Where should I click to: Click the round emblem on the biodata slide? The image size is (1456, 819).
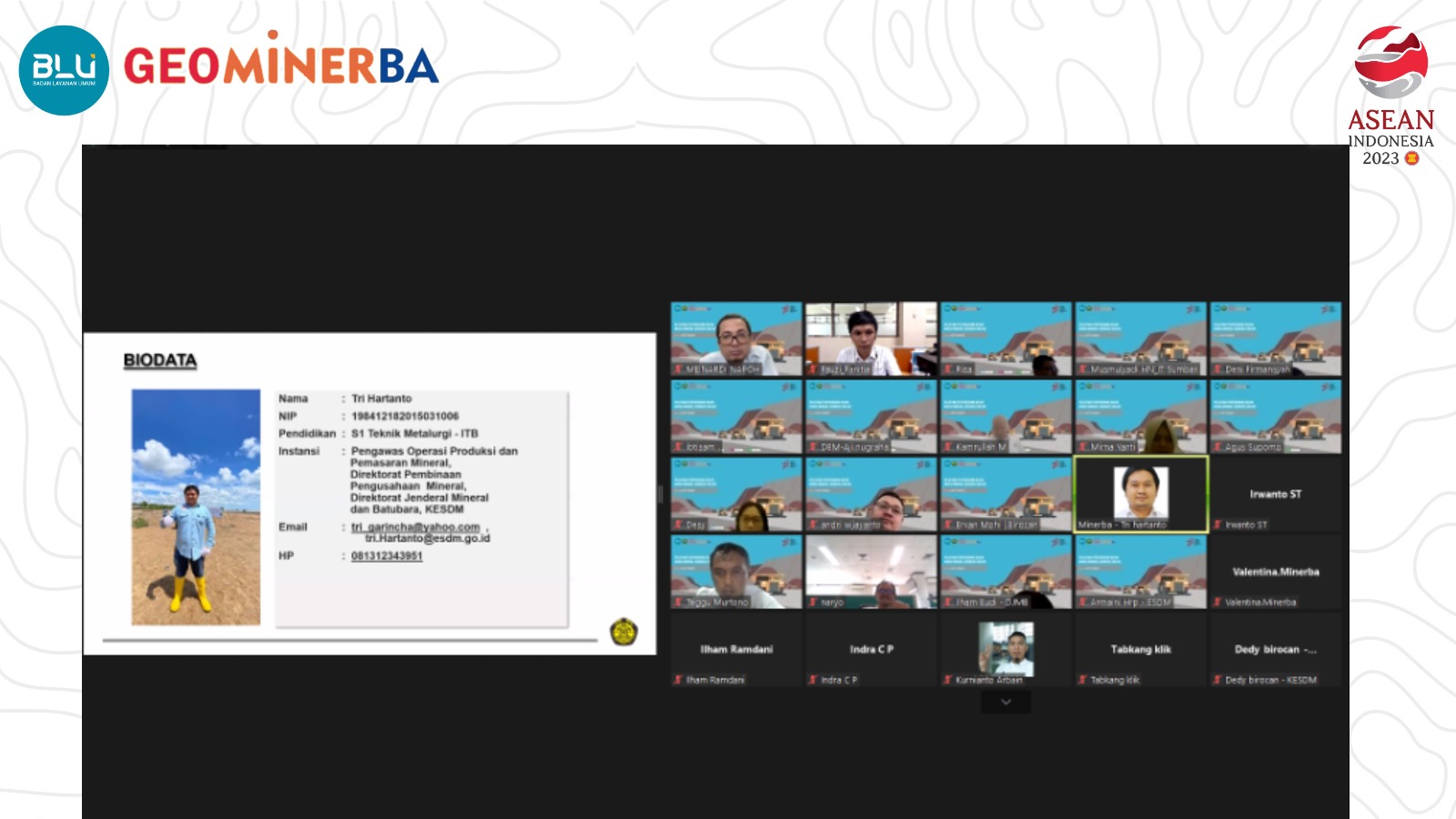pos(623,632)
